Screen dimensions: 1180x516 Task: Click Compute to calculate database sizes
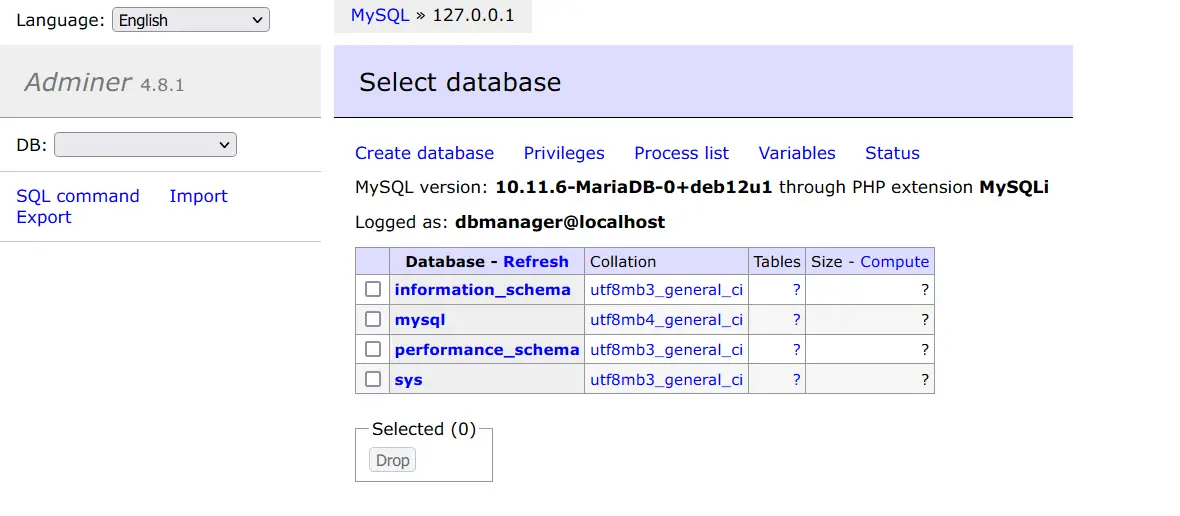tap(895, 262)
